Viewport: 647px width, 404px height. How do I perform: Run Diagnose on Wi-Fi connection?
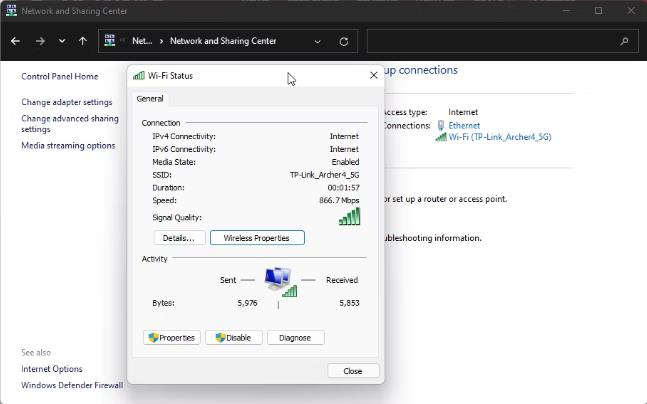(295, 338)
